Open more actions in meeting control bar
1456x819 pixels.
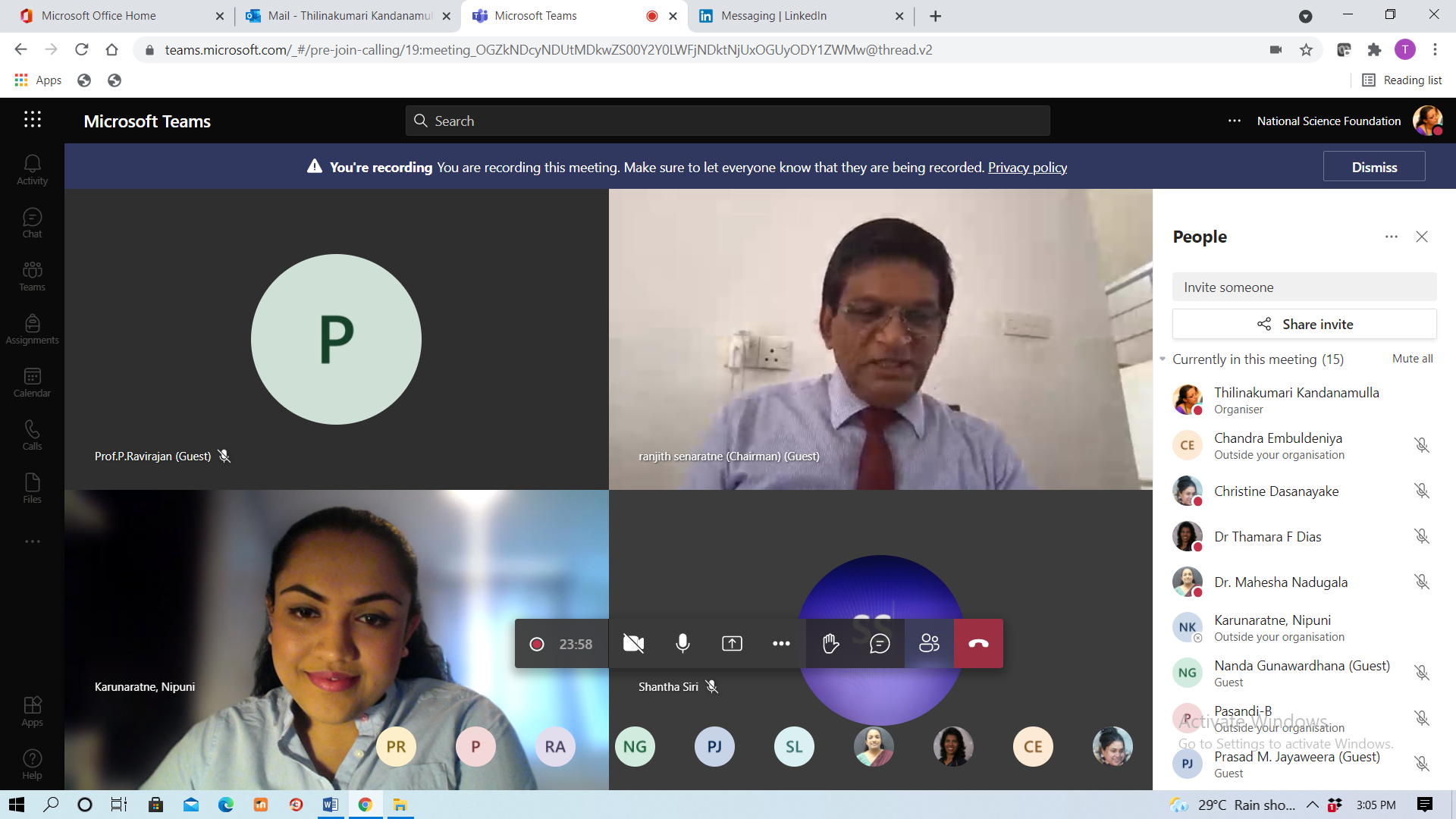coord(781,644)
